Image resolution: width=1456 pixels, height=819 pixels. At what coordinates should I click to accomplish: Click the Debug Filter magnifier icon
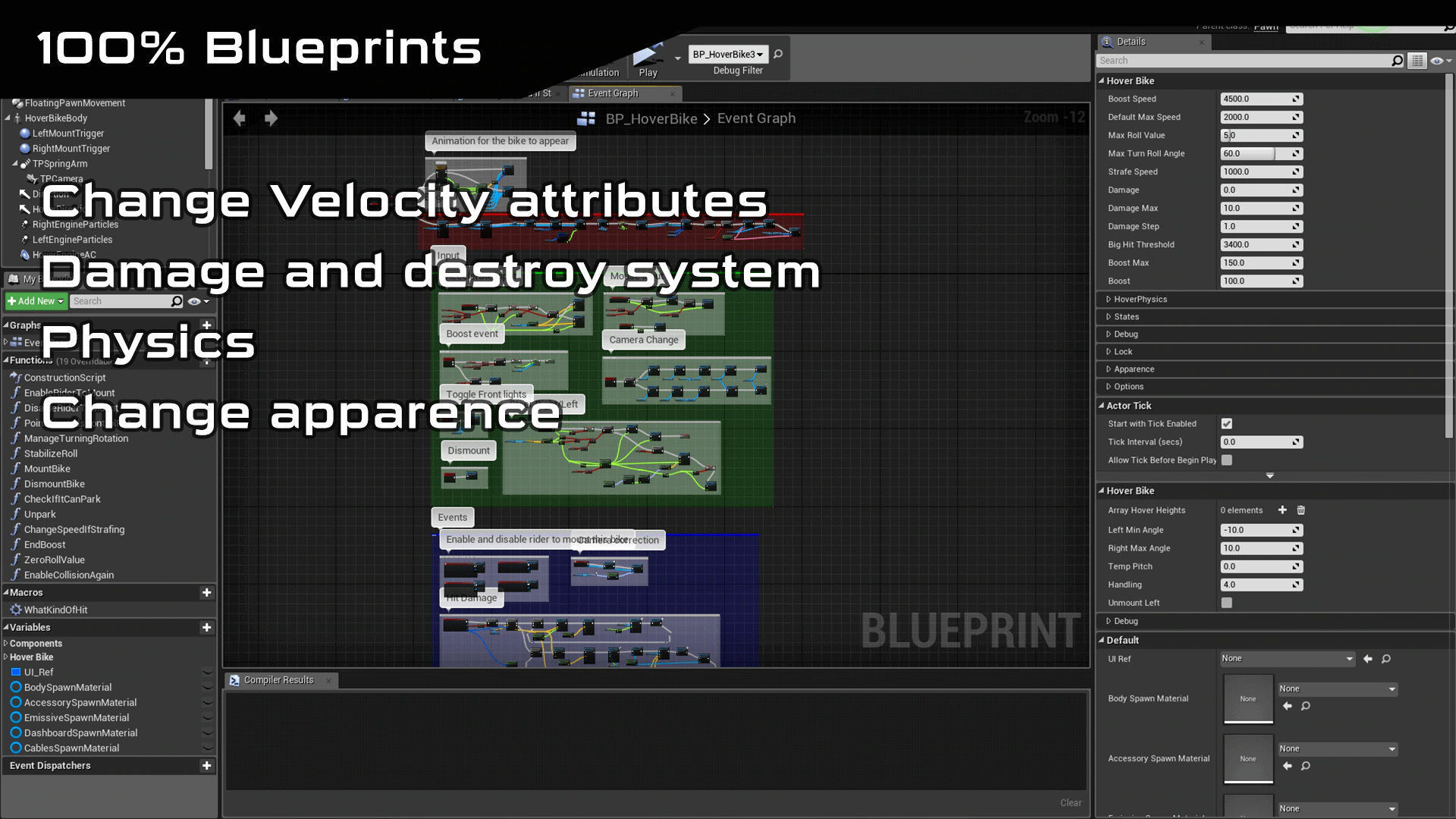(777, 54)
